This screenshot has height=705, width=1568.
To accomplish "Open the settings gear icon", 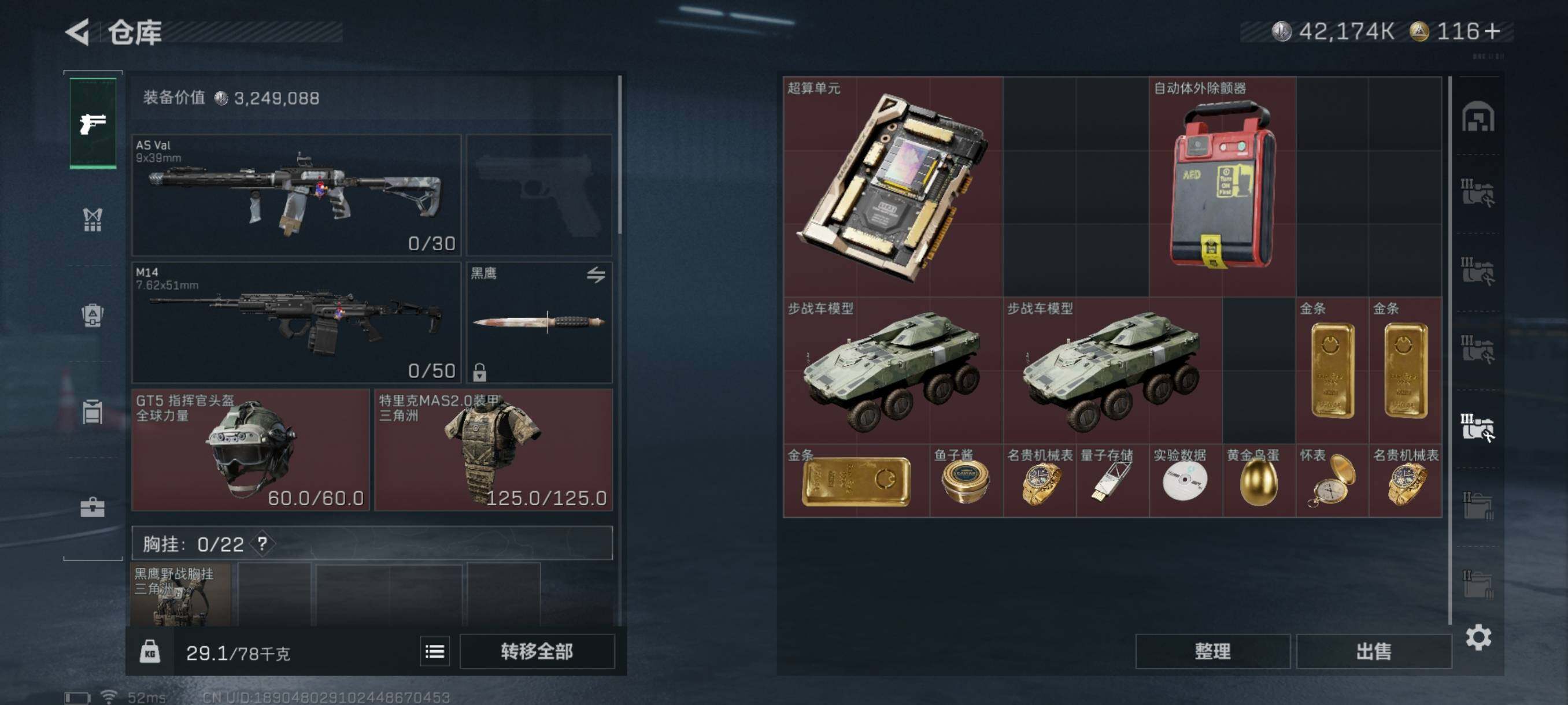I will point(1478,637).
